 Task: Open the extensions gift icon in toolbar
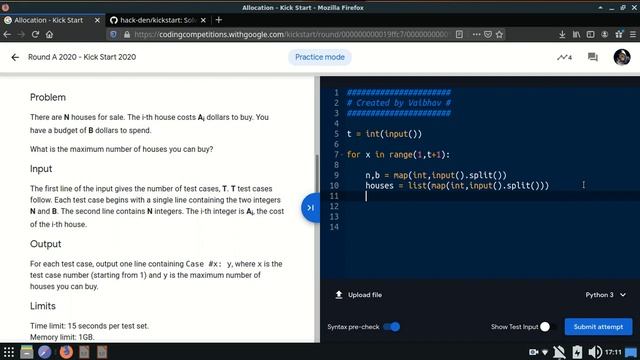click(x=619, y=34)
